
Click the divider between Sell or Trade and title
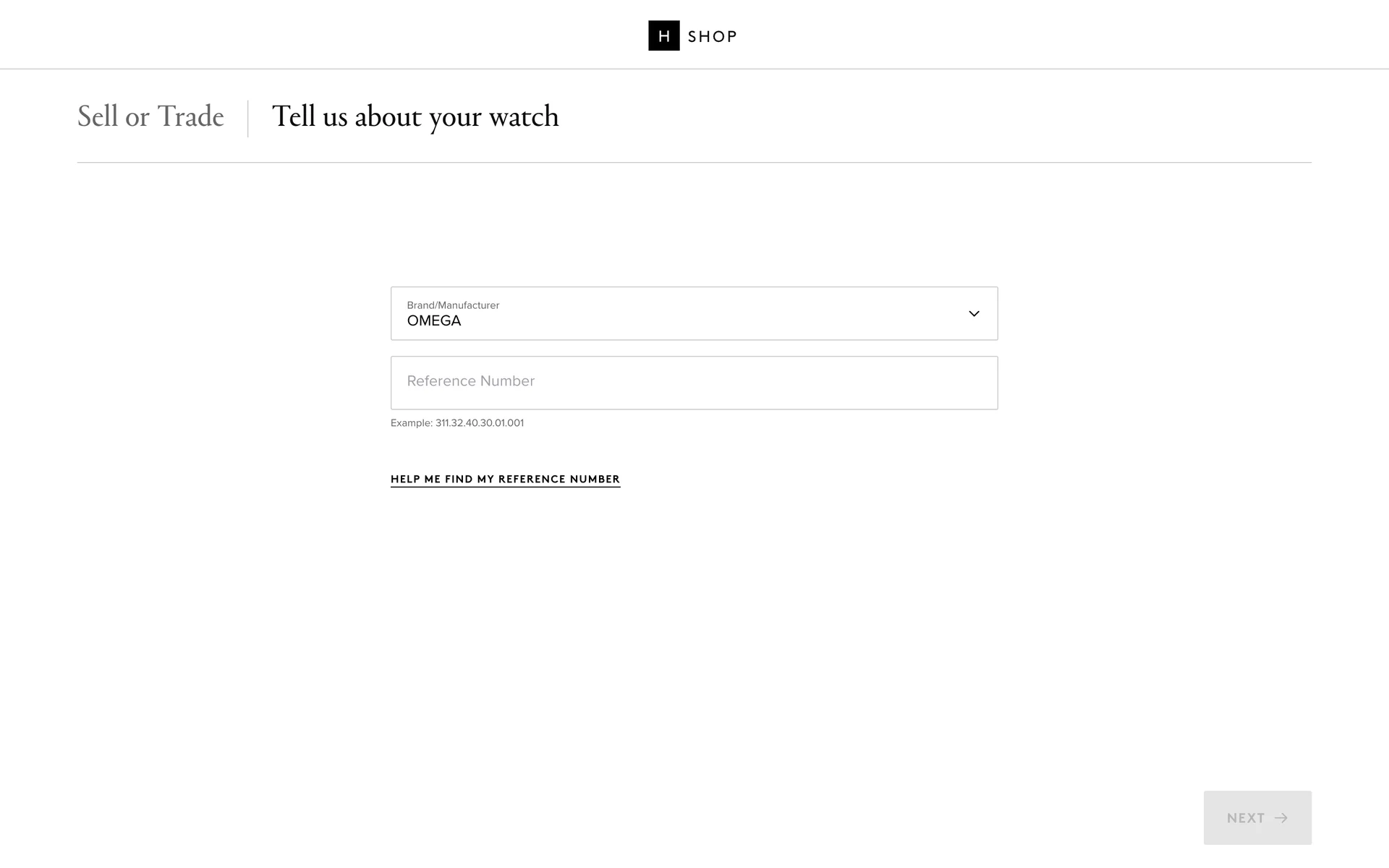coord(248,119)
